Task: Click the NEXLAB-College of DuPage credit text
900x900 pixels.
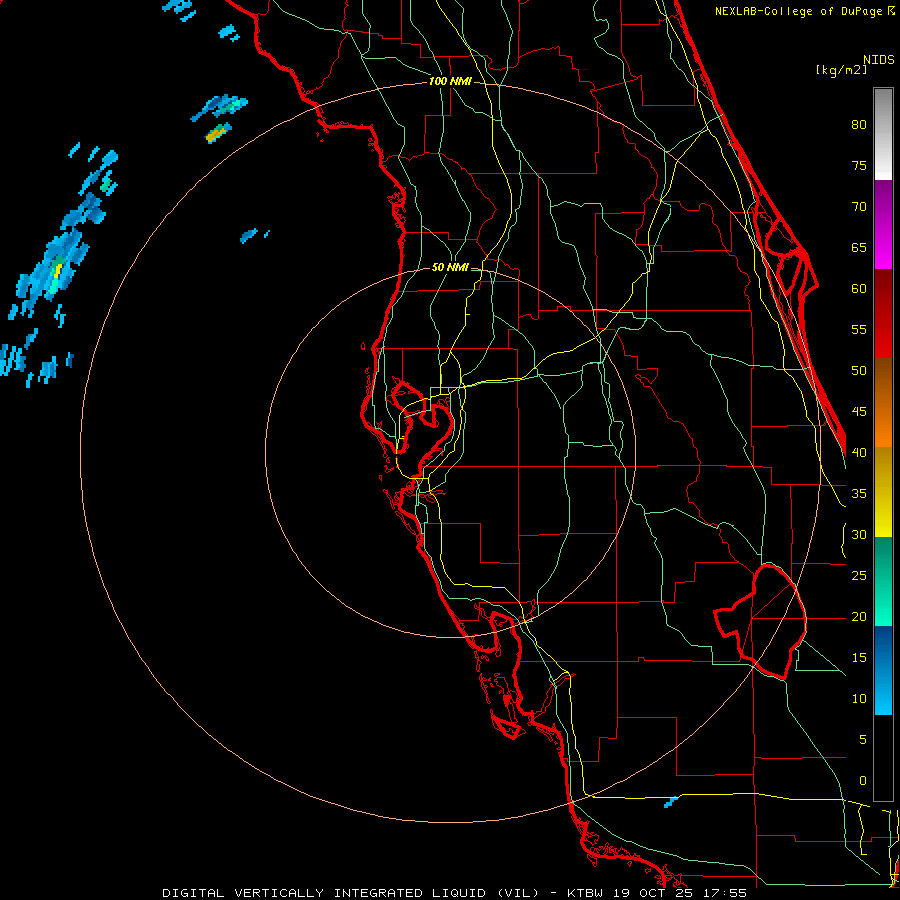Action: [x=800, y=11]
